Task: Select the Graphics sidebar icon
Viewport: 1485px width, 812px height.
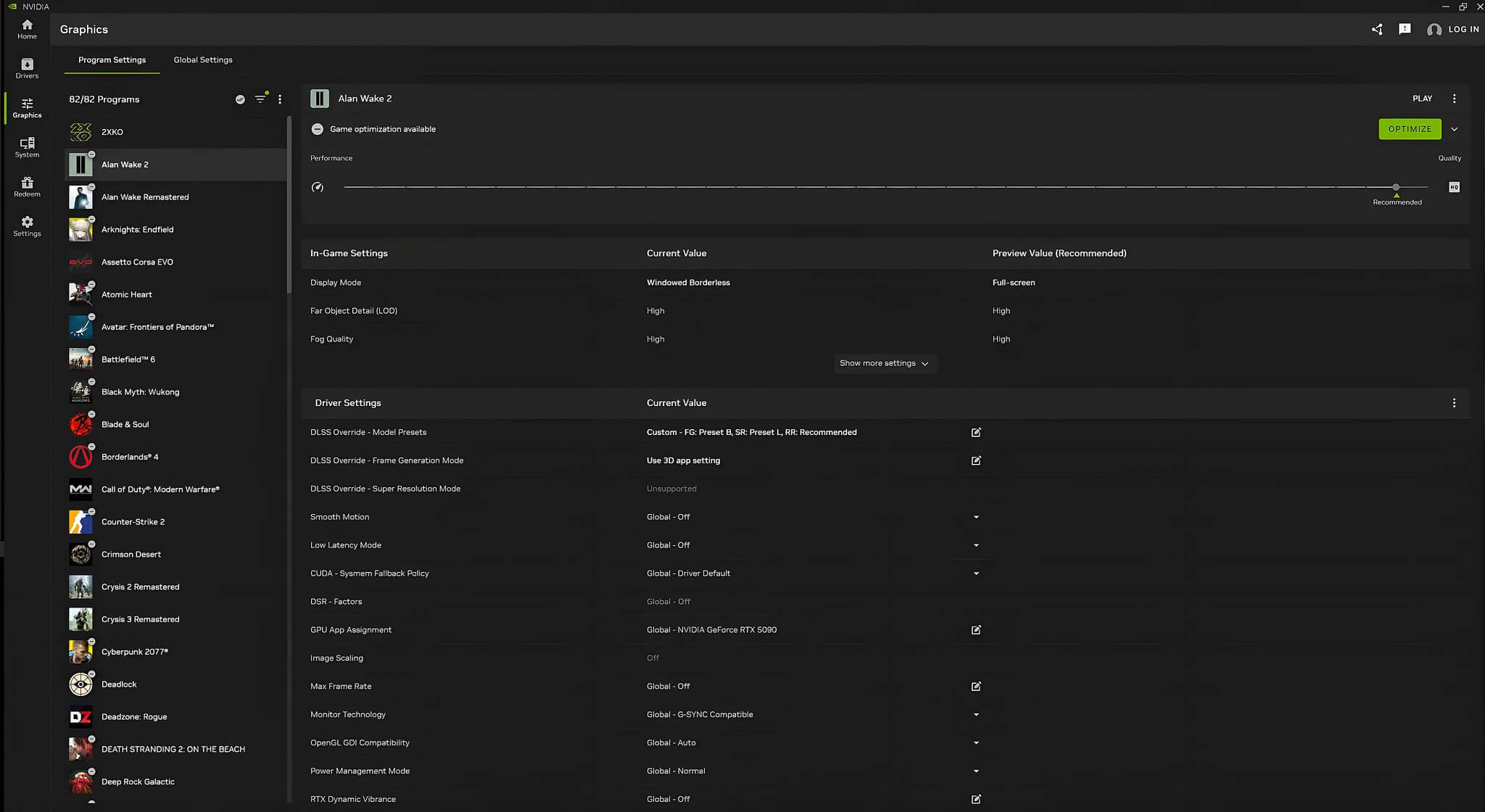Action: click(27, 108)
